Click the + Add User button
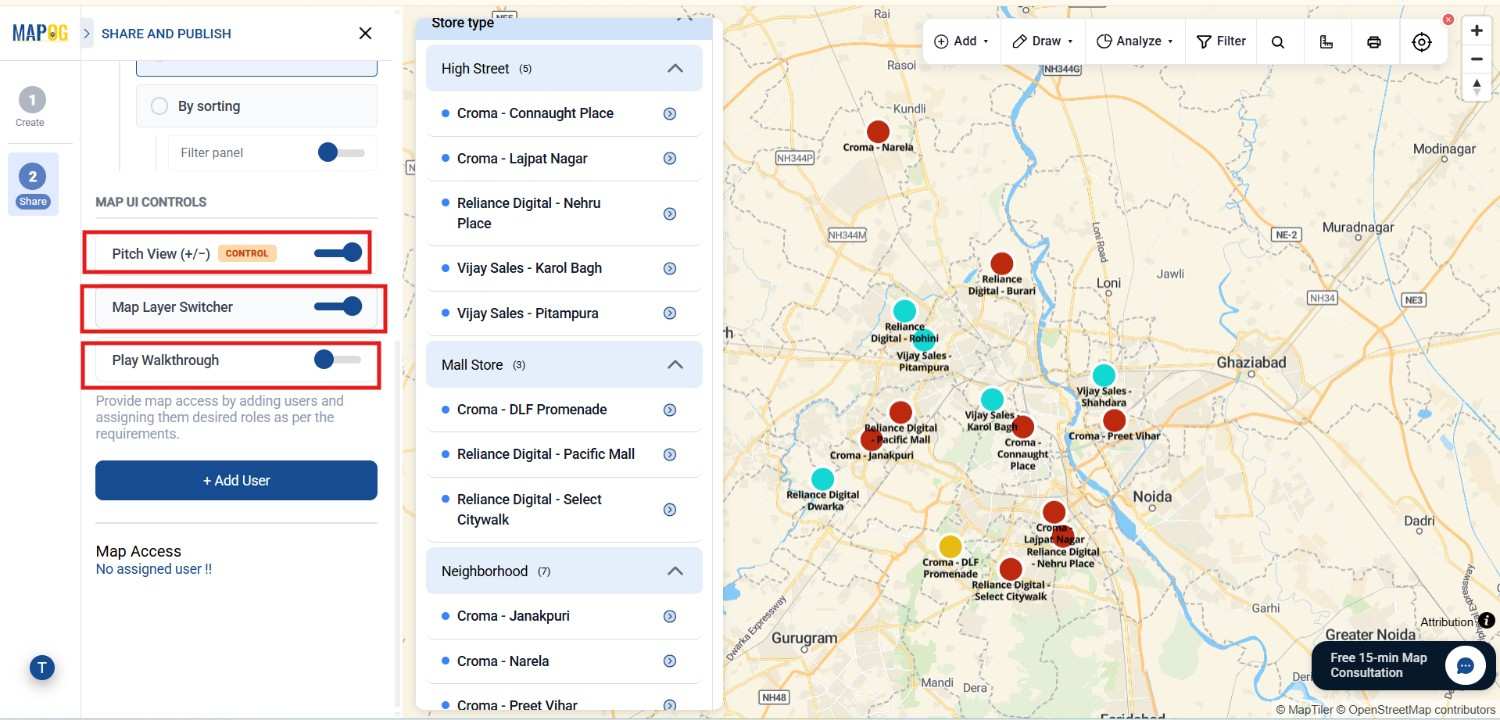This screenshot has height=720, width=1500. tap(236, 480)
